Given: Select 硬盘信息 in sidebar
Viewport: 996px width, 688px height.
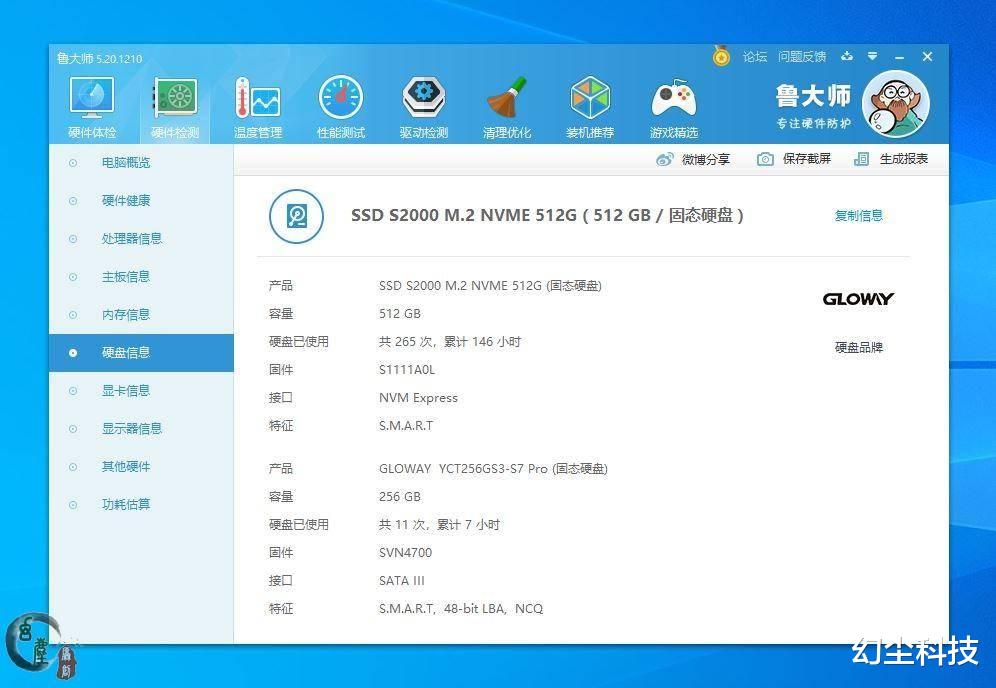Looking at the screenshot, I should [141, 353].
